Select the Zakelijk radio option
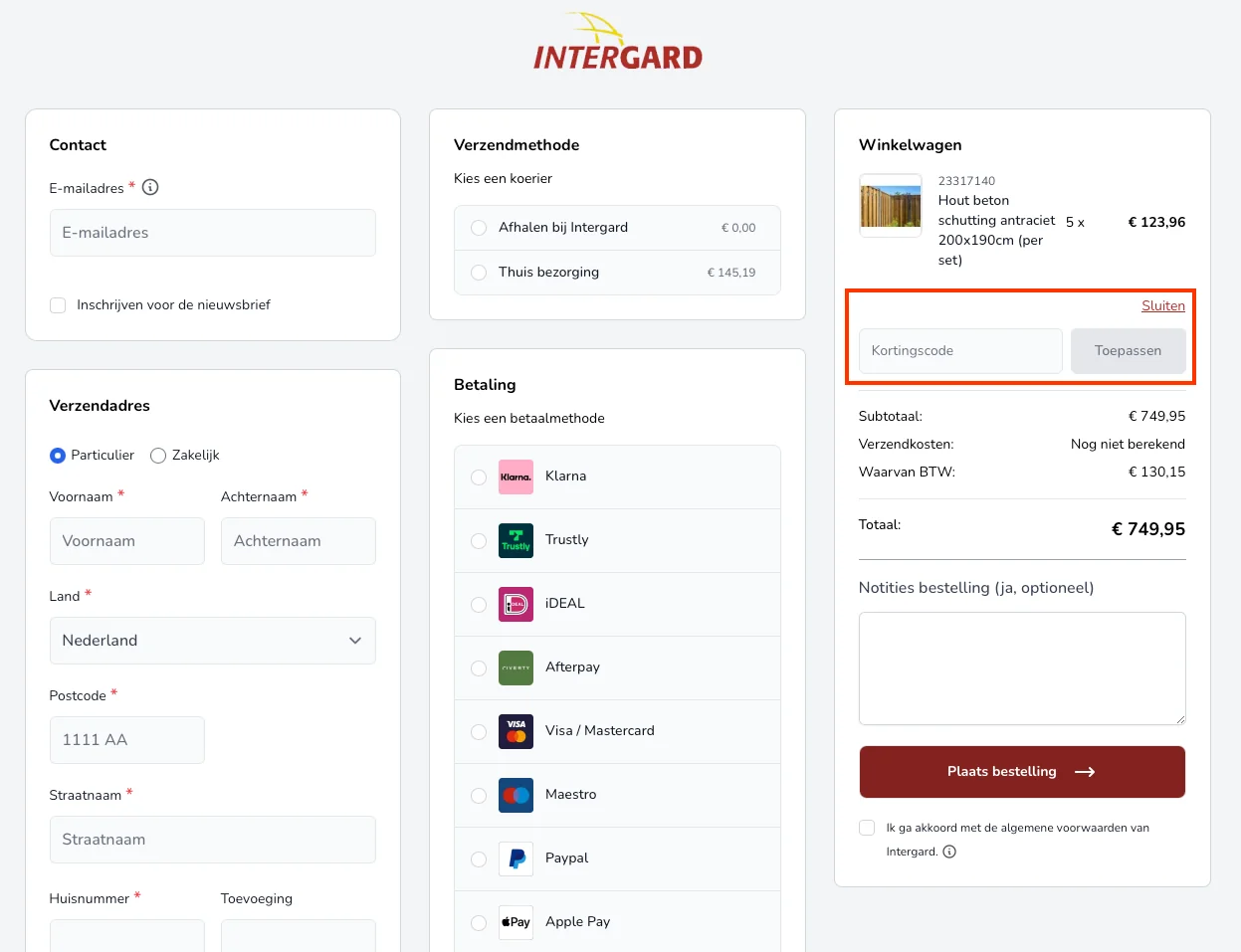The height and width of the screenshot is (952, 1241). 158,456
